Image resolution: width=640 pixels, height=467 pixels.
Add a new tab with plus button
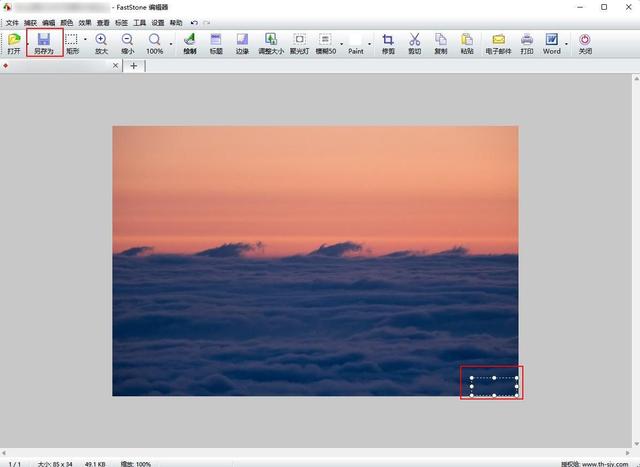(133, 66)
